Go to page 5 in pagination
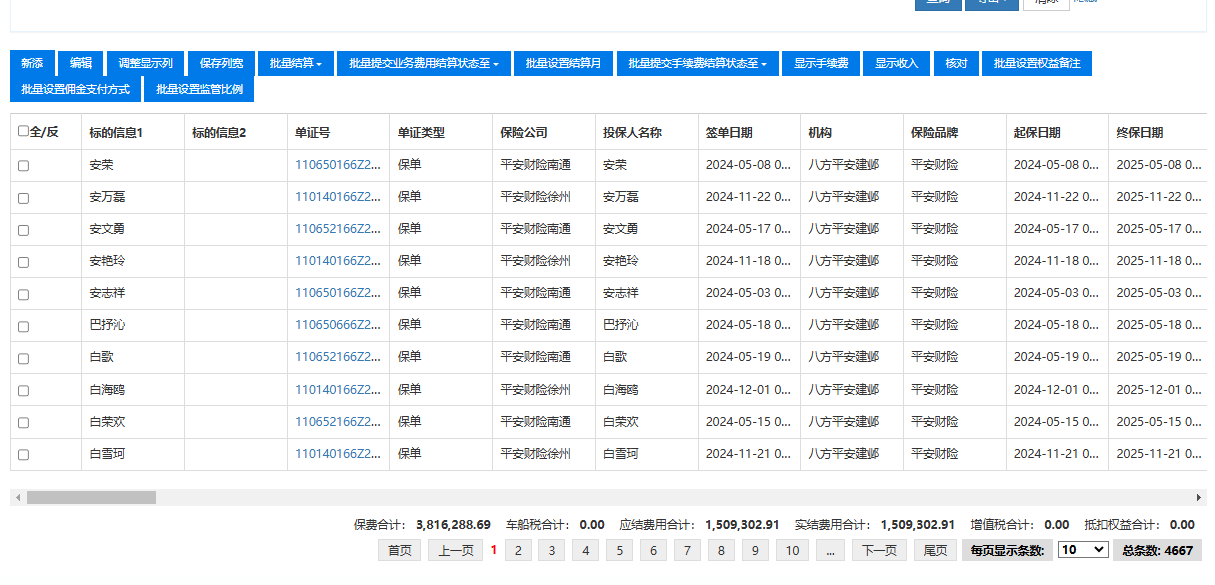Screen dimensions: 1215x585 [619, 550]
